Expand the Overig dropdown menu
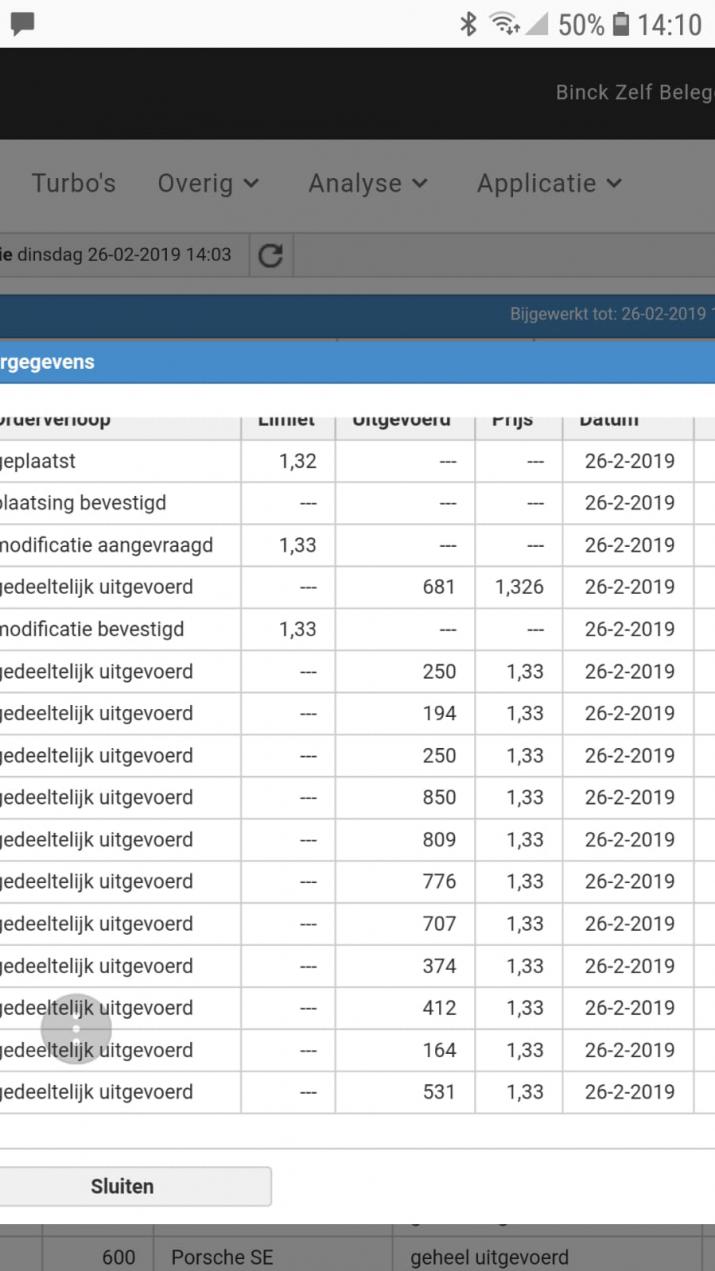 (x=208, y=183)
